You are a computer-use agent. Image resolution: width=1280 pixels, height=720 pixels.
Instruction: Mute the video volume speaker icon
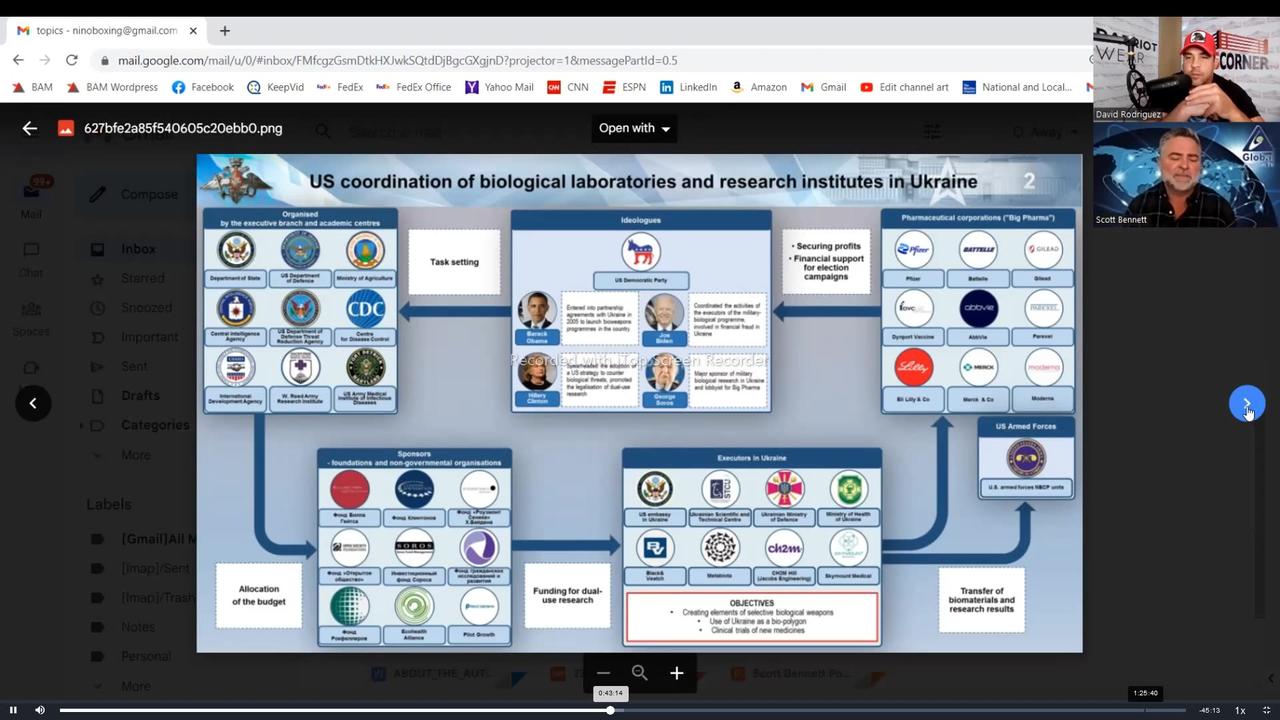pos(40,710)
